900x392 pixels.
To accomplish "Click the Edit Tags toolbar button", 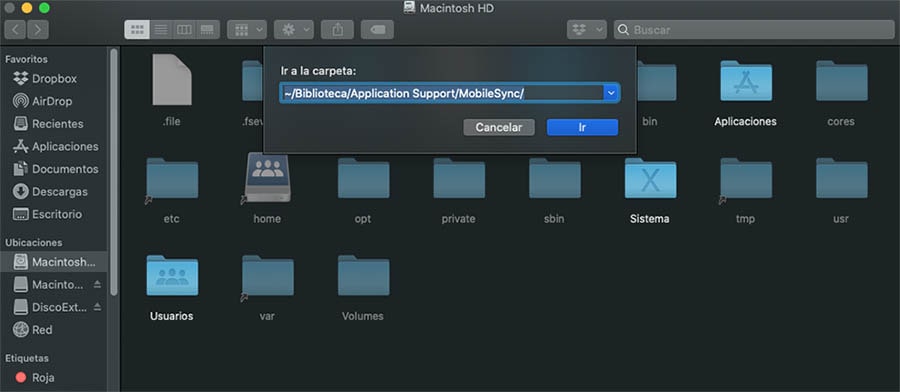I will (377, 29).
